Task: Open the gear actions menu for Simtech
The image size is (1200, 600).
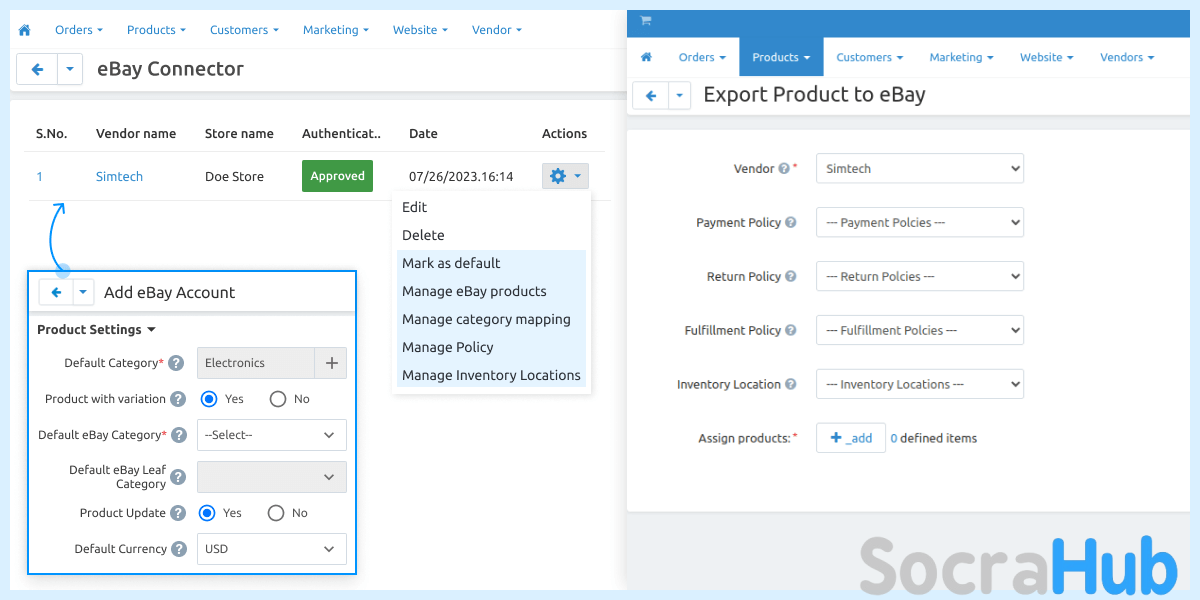Action: pyautogui.click(x=564, y=176)
